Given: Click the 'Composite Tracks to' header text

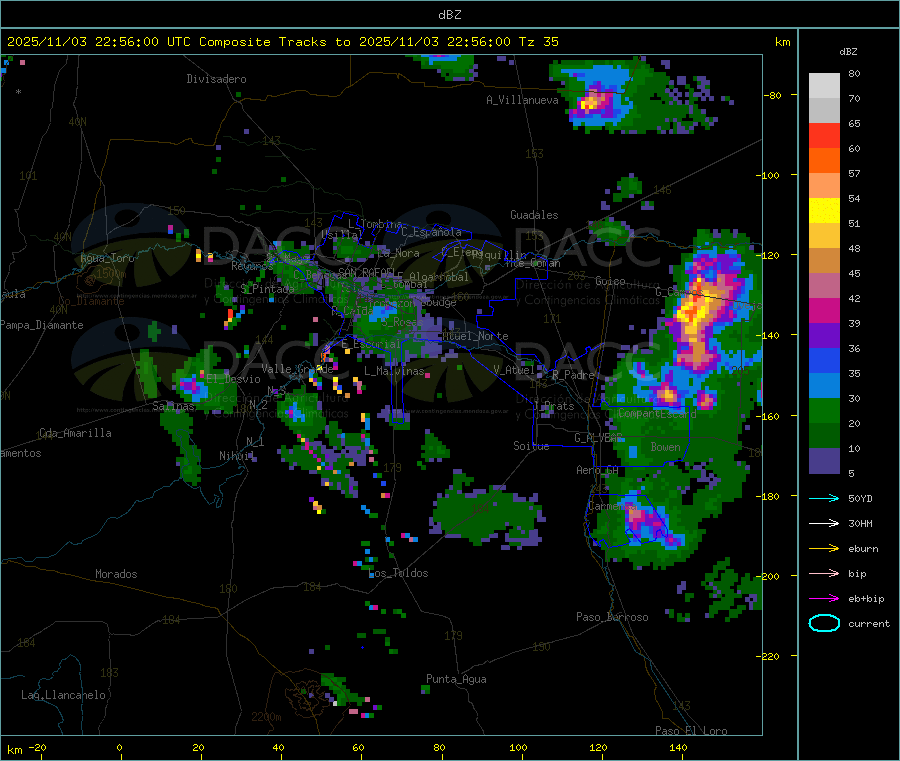Looking at the screenshot, I should pyautogui.click(x=275, y=42).
